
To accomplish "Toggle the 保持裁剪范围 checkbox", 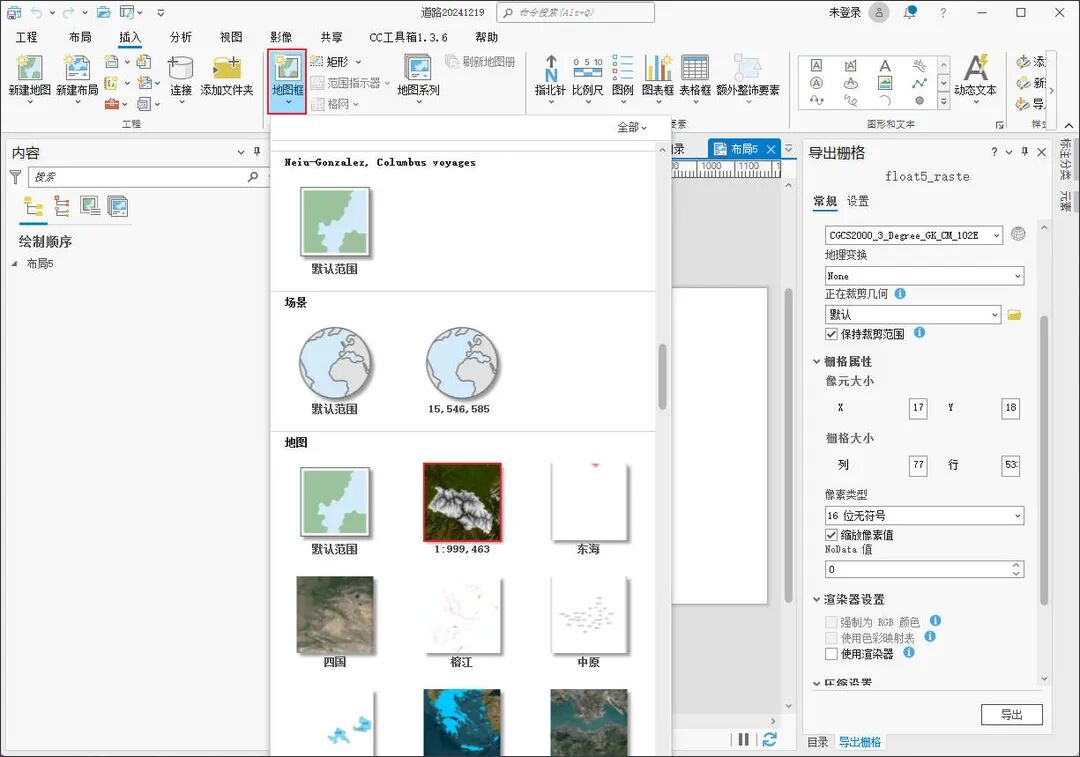I will [x=831, y=334].
